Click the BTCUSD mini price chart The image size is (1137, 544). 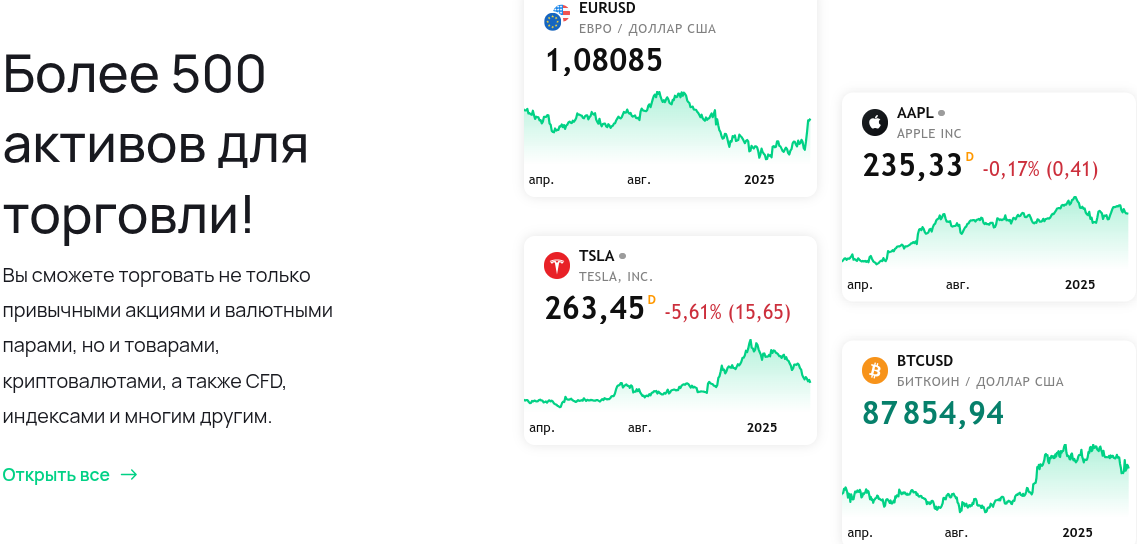point(985,480)
